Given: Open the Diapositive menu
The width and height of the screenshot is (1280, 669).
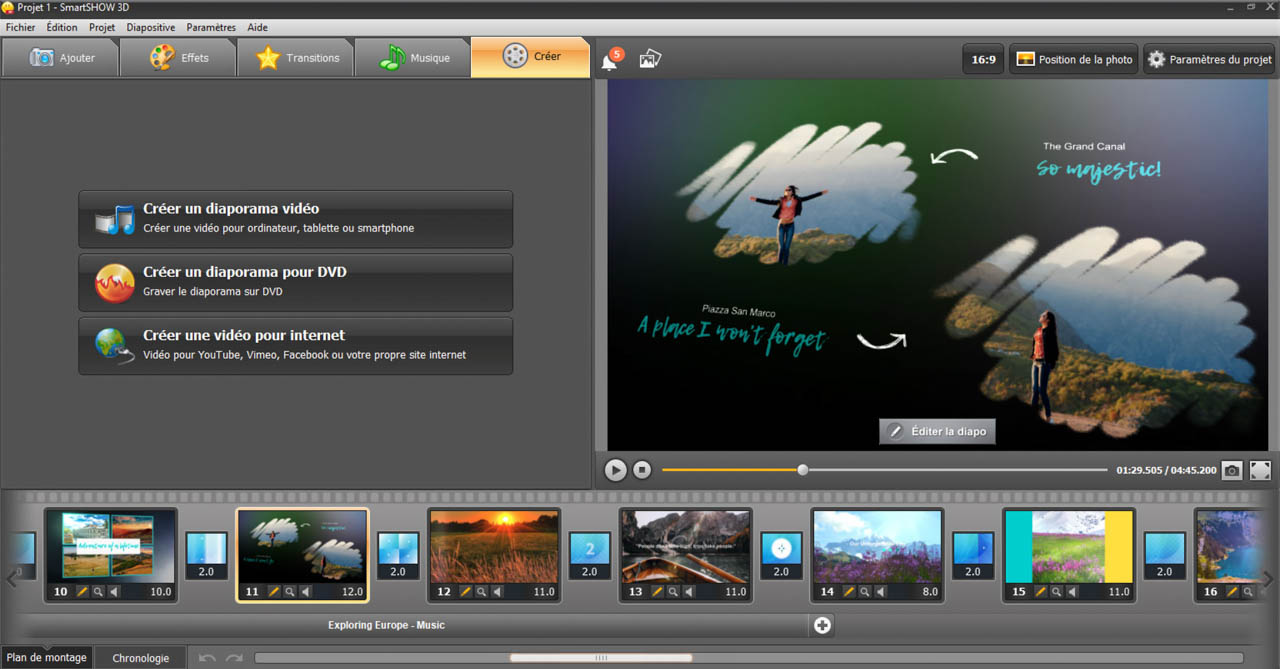Looking at the screenshot, I should [151, 27].
